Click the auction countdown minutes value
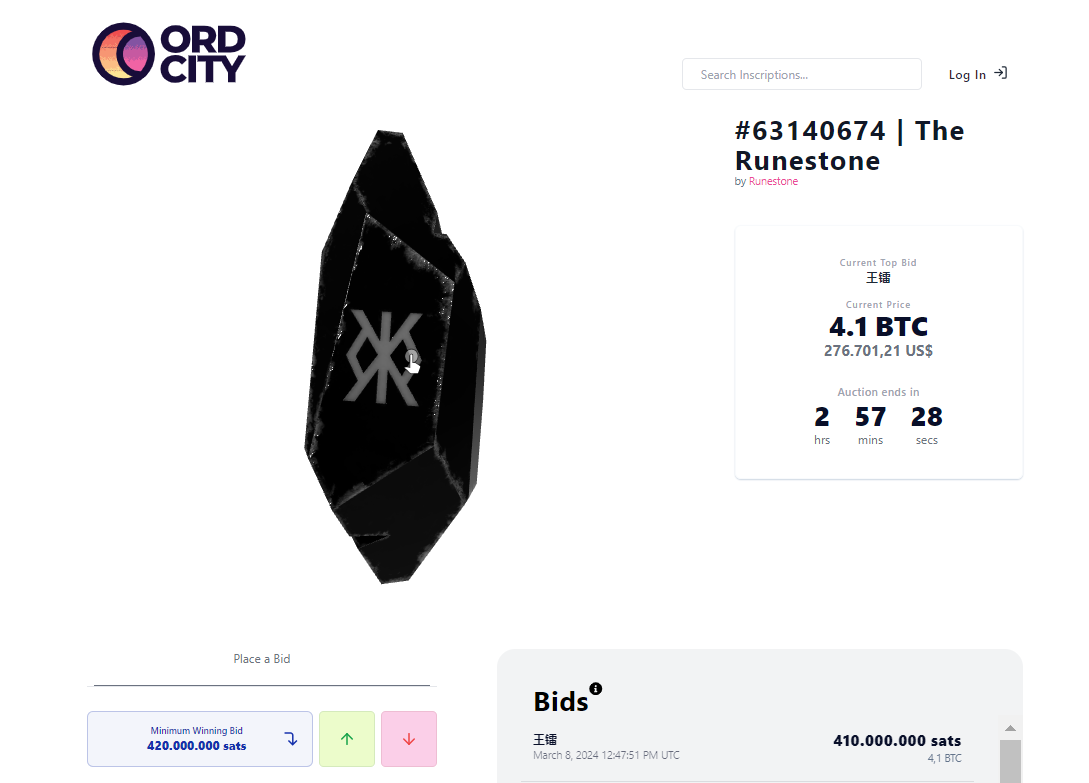This screenshot has width=1089, height=783. coord(870,416)
